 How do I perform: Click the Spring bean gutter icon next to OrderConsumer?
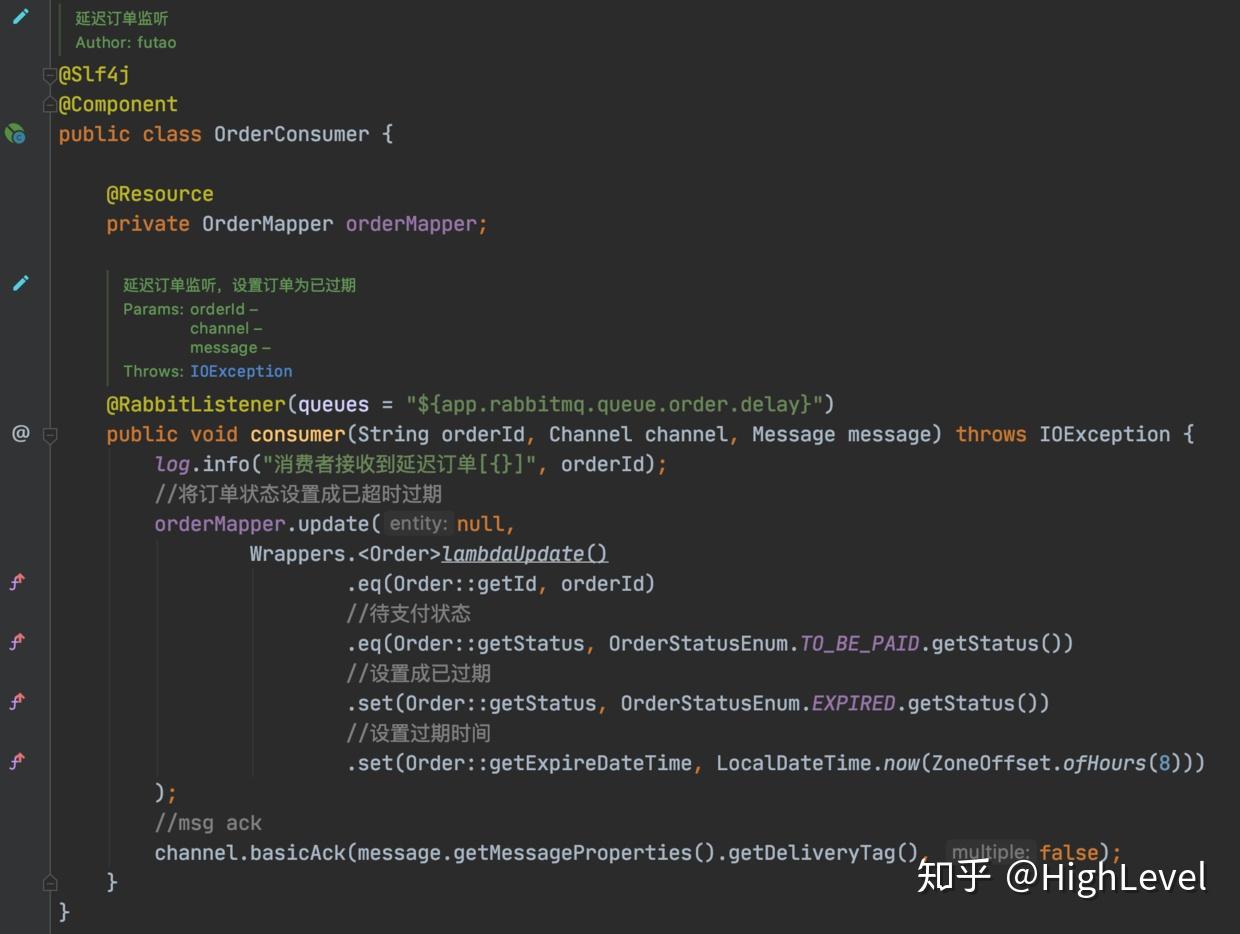[15, 133]
